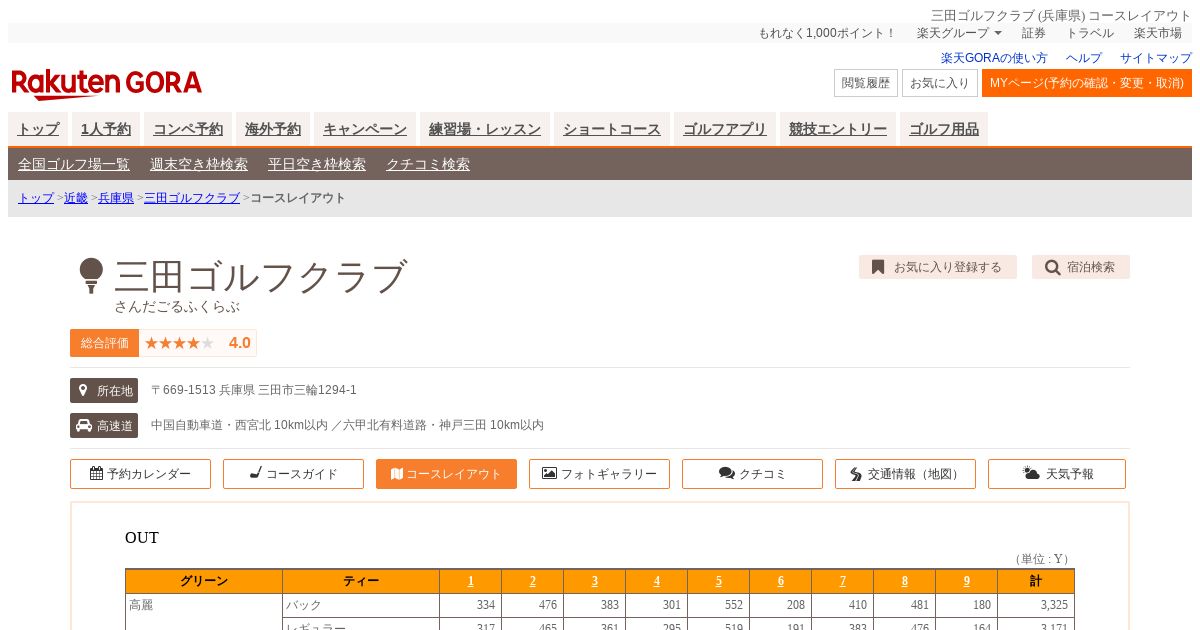The image size is (1200, 630).
Task: Open 平日空き枠検索
Action: [x=317, y=164]
